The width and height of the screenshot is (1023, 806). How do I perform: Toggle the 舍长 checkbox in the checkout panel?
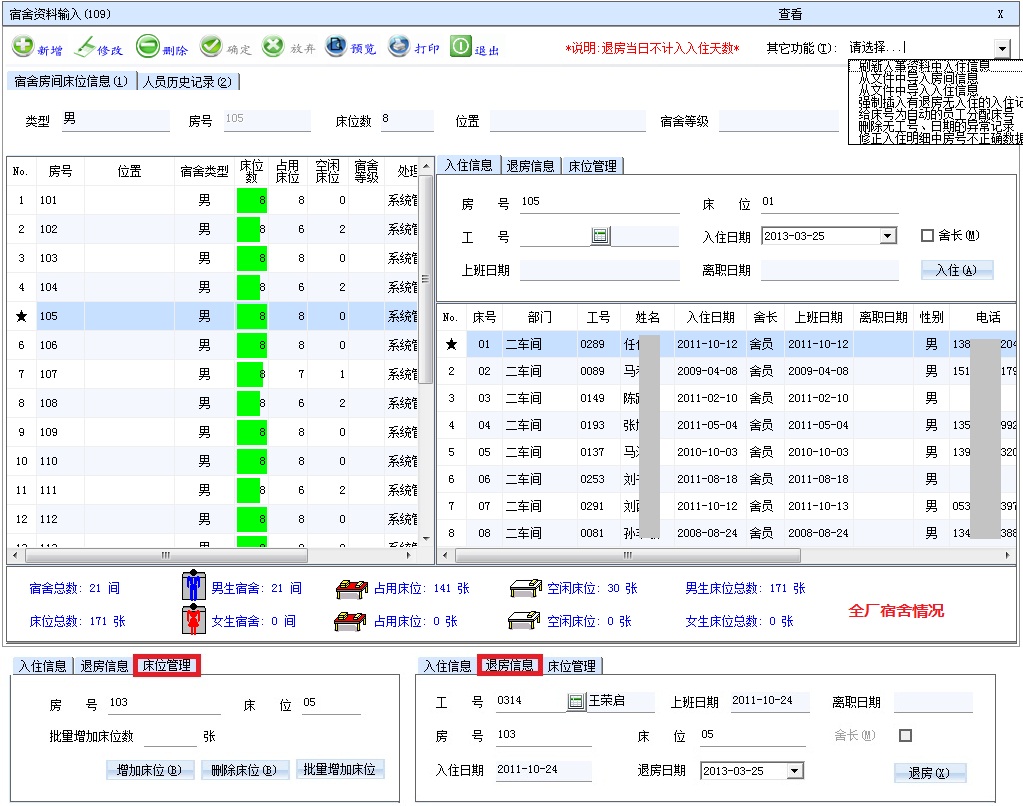coord(905,735)
